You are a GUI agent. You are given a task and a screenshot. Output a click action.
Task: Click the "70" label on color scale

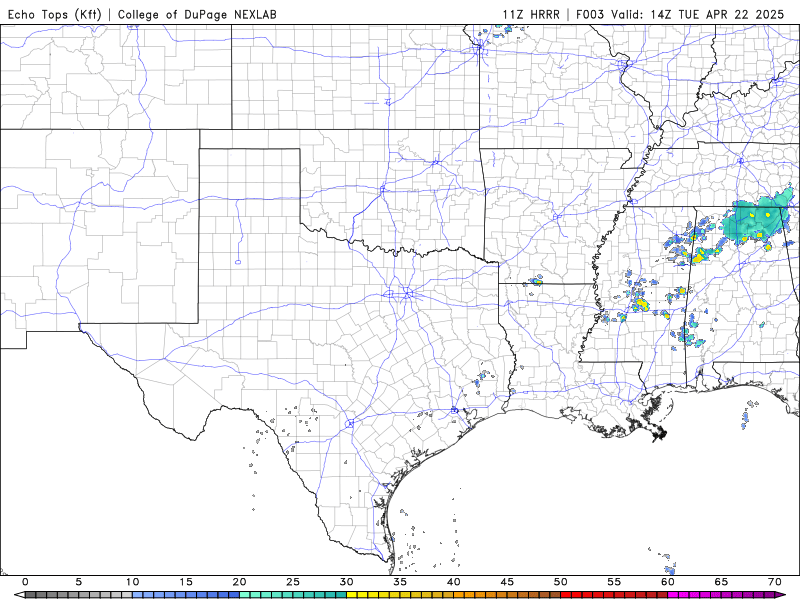point(774,582)
